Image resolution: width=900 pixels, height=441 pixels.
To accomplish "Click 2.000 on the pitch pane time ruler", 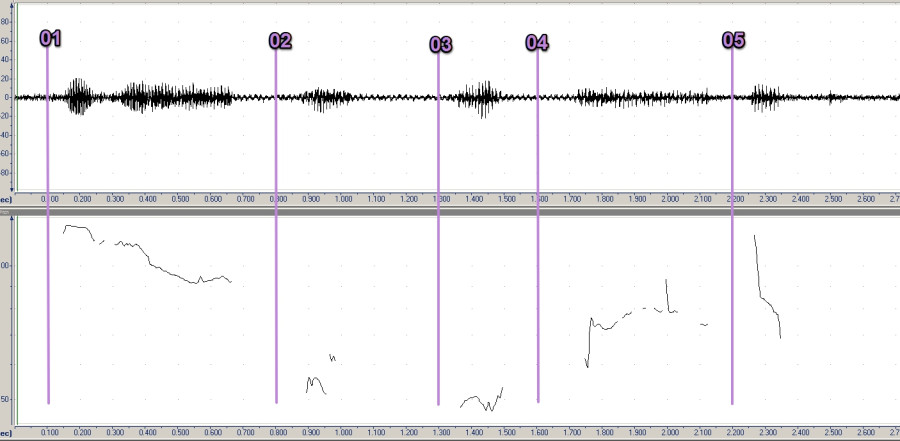I will point(670,432).
